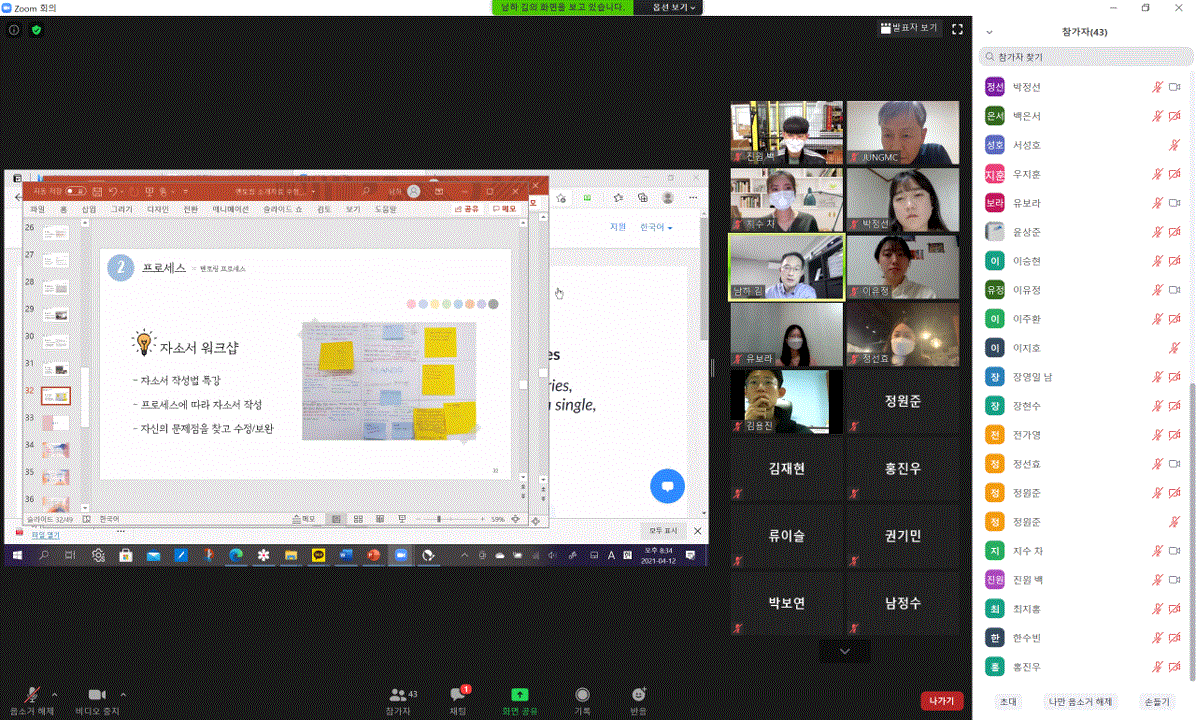
Task: Open 반응 reactions menu
Action: pyautogui.click(x=638, y=701)
